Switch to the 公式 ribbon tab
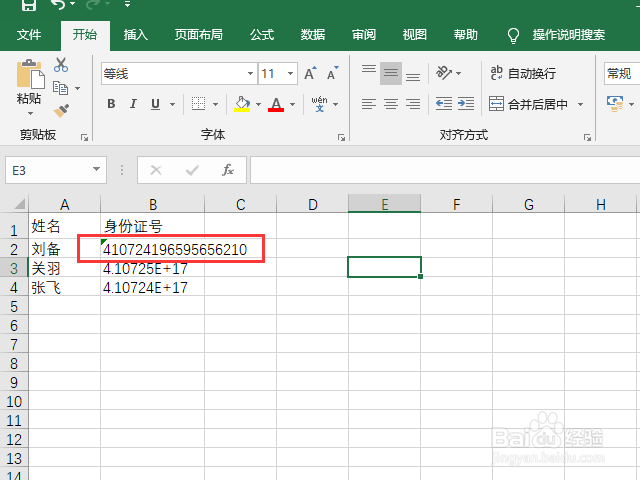The image size is (640, 480). 262,35
